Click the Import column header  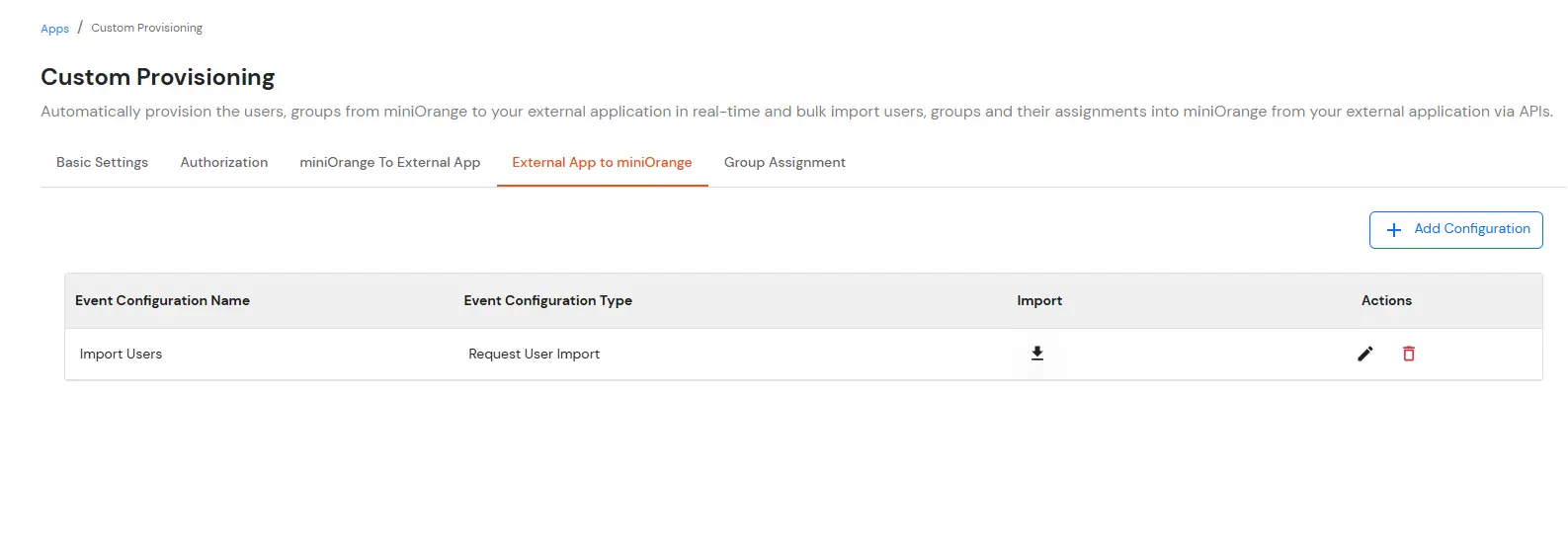pos(1039,300)
